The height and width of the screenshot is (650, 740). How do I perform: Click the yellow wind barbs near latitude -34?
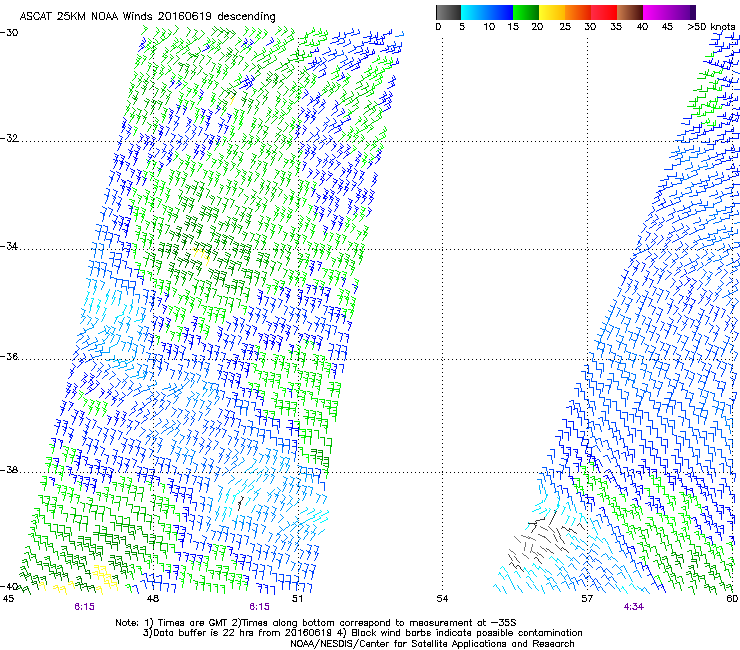point(202,254)
